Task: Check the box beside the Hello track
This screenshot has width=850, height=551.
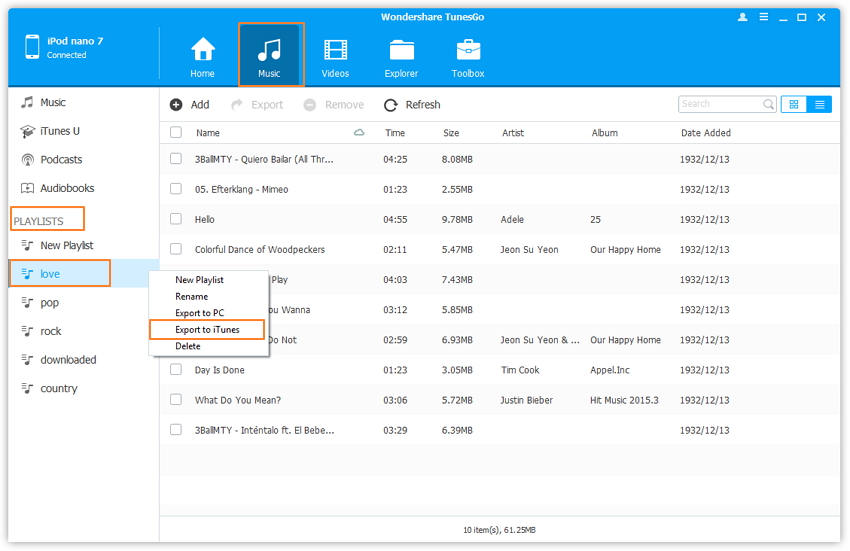Action: point(176,219)
